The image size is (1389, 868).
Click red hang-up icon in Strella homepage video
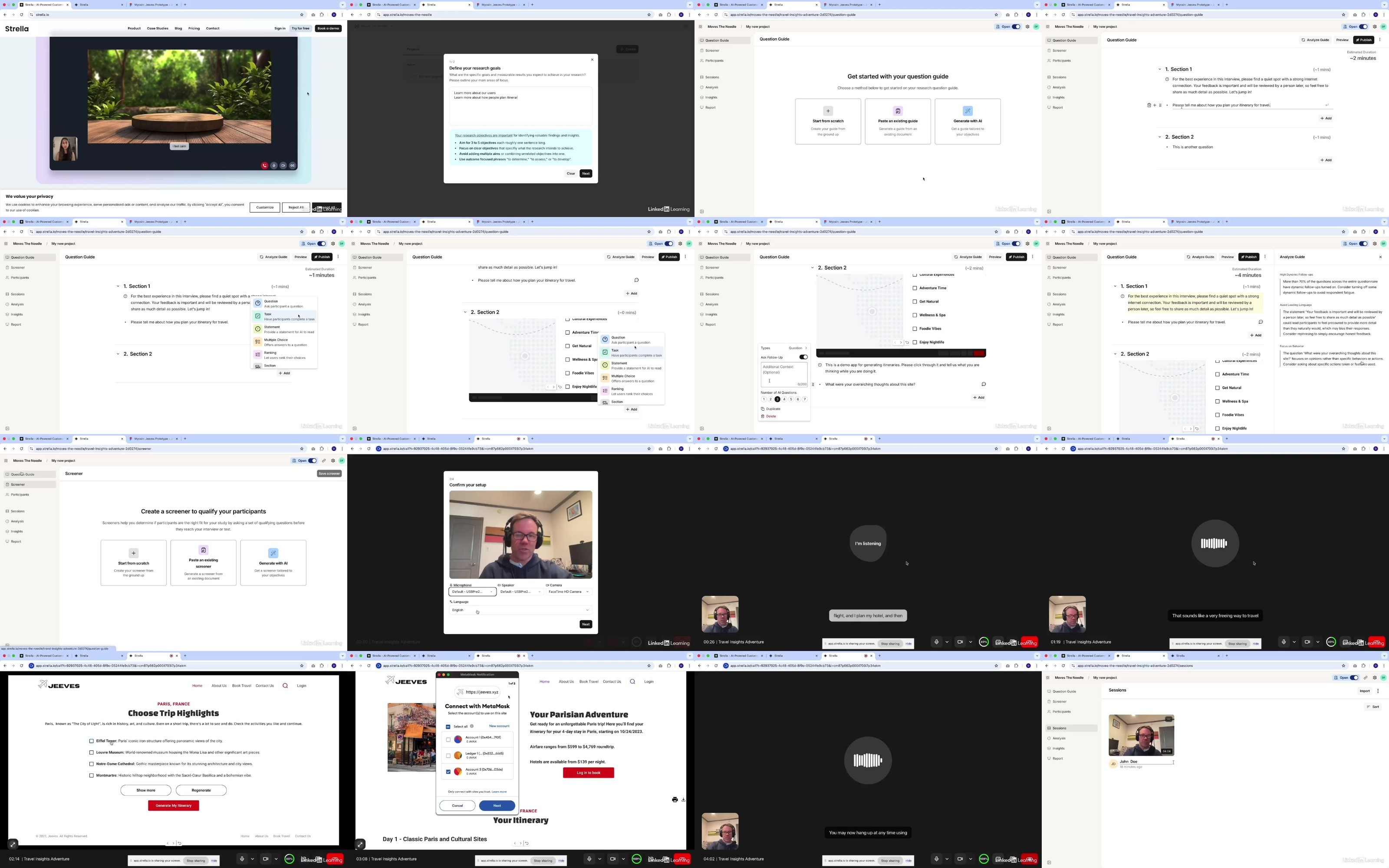point(265,165)
